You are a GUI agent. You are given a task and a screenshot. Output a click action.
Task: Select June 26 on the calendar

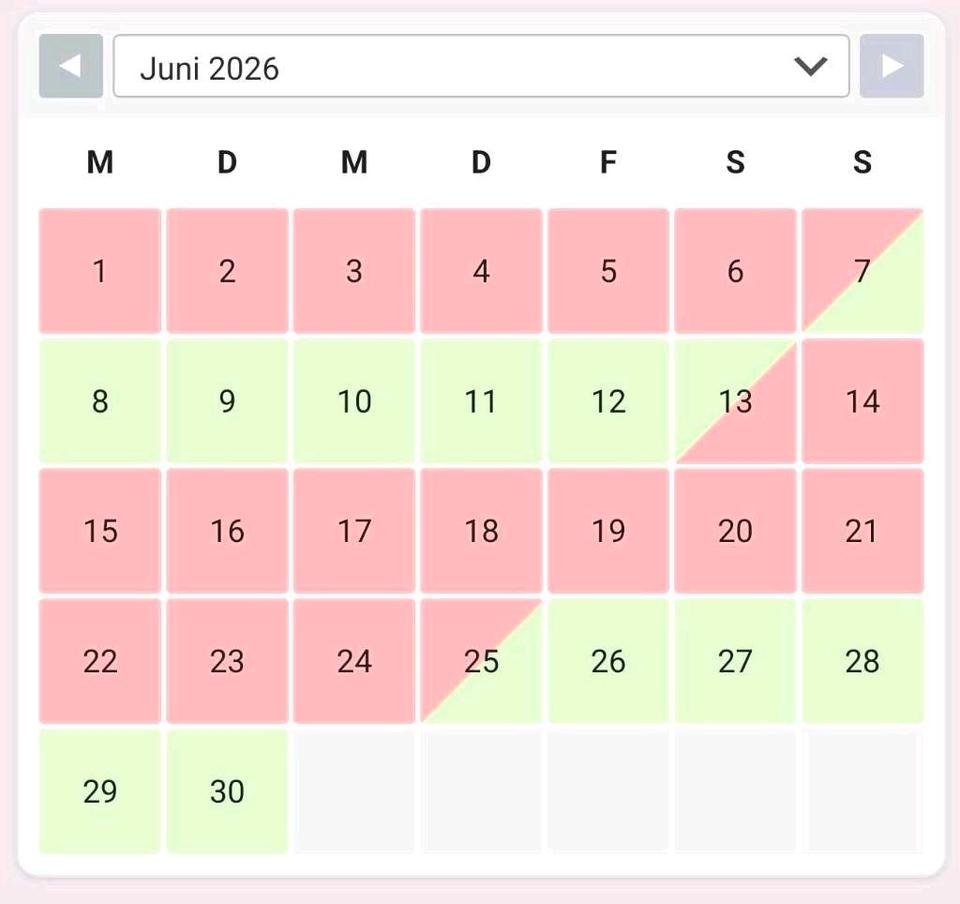pos(608,661)
